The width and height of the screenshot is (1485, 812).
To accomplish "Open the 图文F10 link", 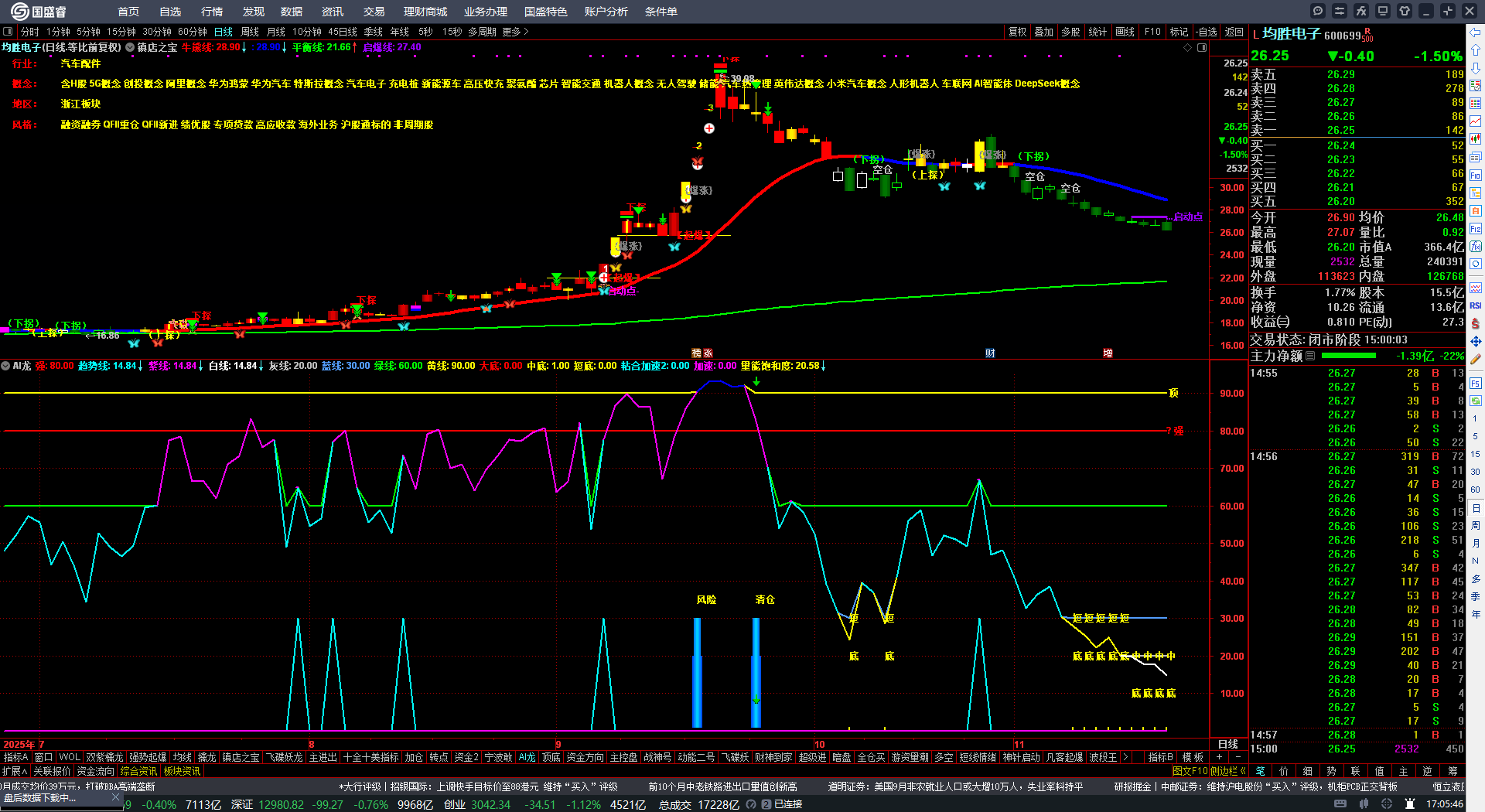I will point(1190,771).
